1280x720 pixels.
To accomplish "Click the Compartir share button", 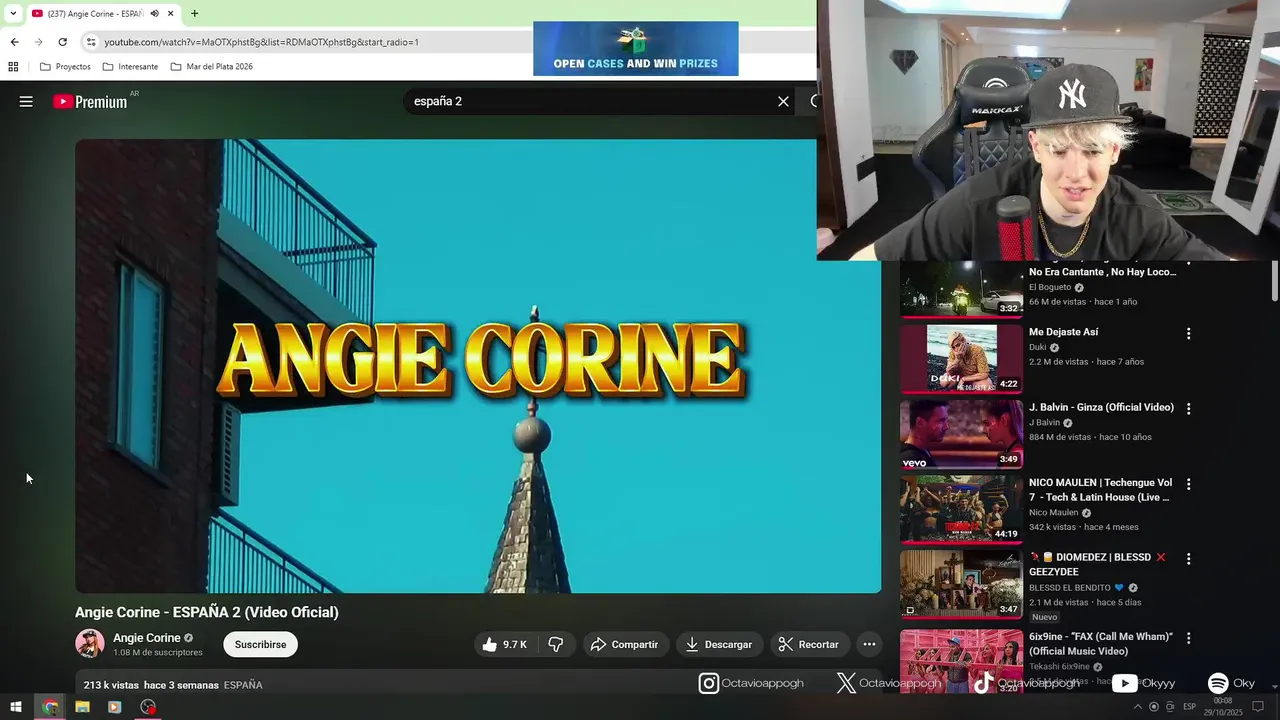I will [x=626, y=645].
